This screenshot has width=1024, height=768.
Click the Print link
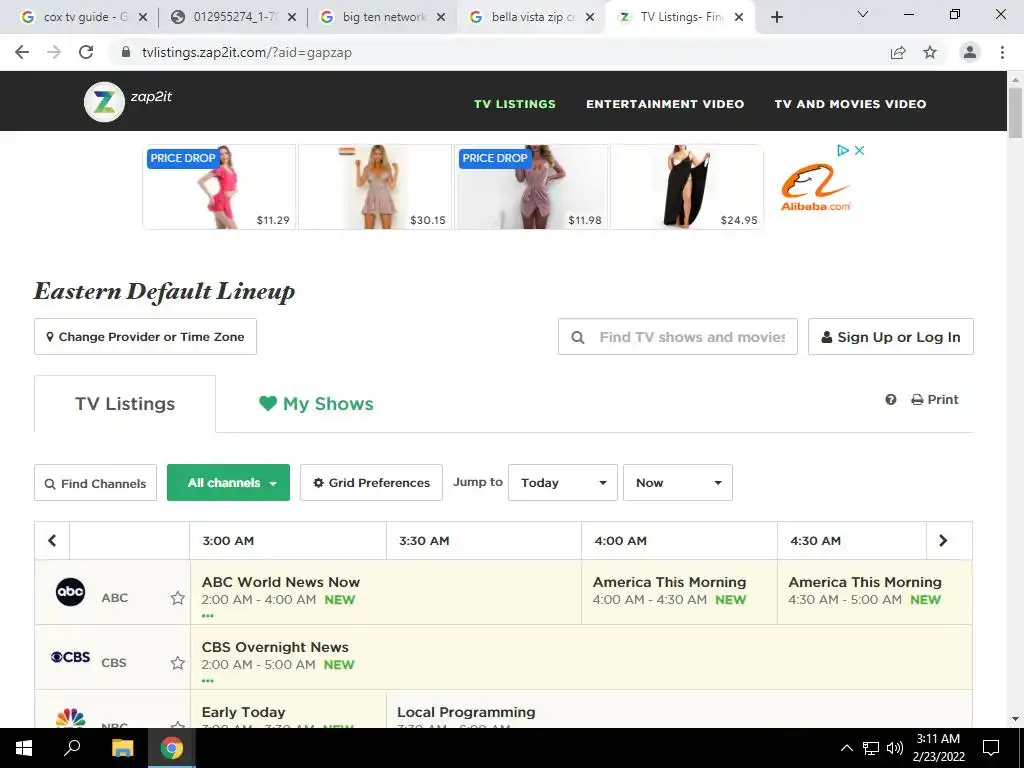(x=935, y=400)
